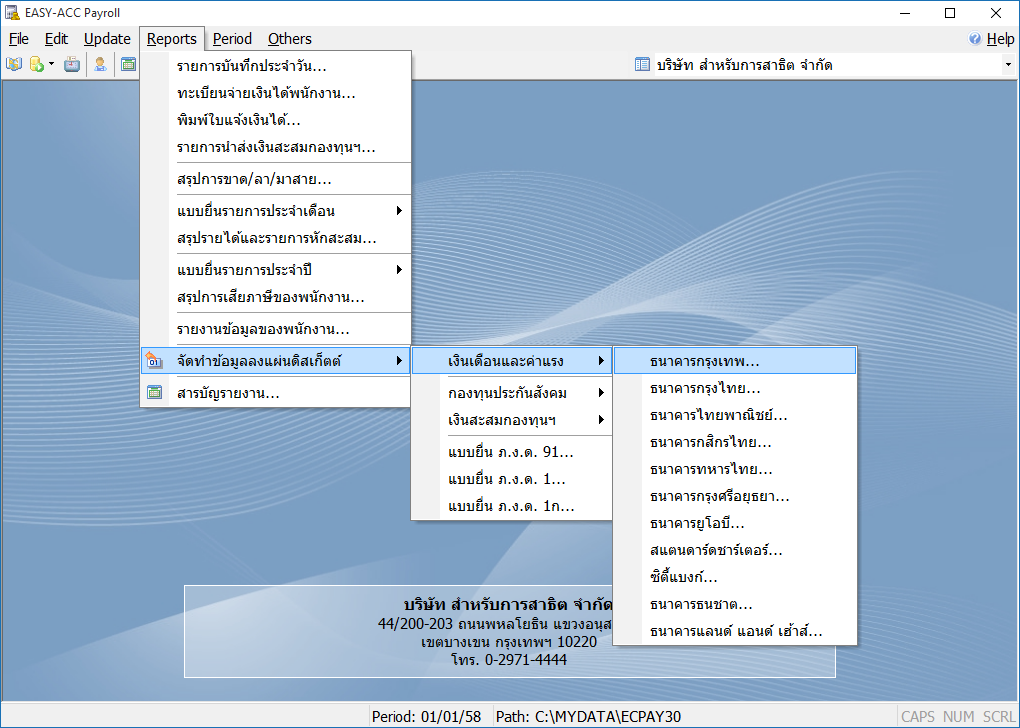Choose ธนาคารกสิกรไทย bank option
The height and width of the screenshot is (728, 1020).
pyautogui.click(x=710, y=442)
